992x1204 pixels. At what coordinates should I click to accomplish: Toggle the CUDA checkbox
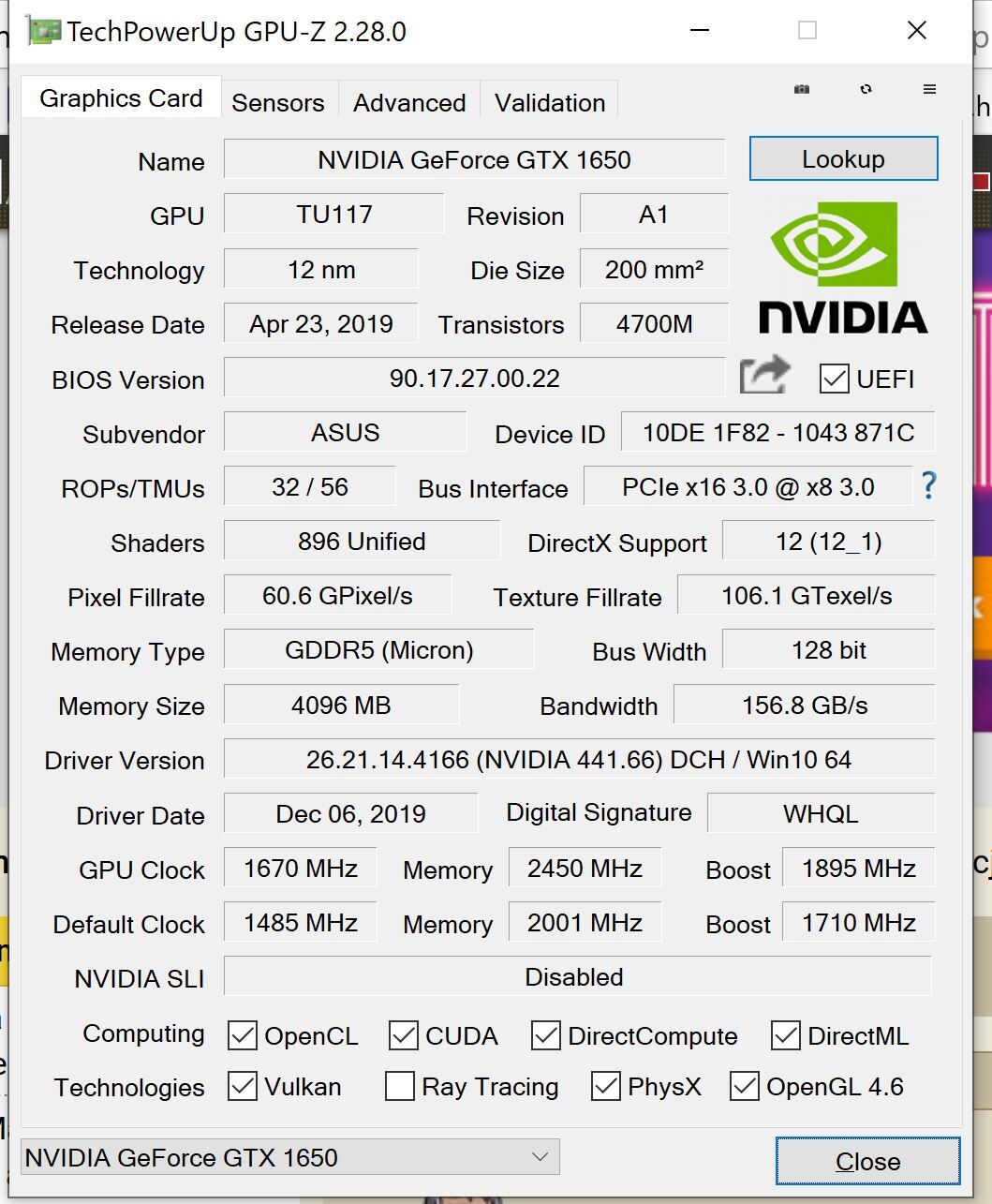[x=404, y=1035]
